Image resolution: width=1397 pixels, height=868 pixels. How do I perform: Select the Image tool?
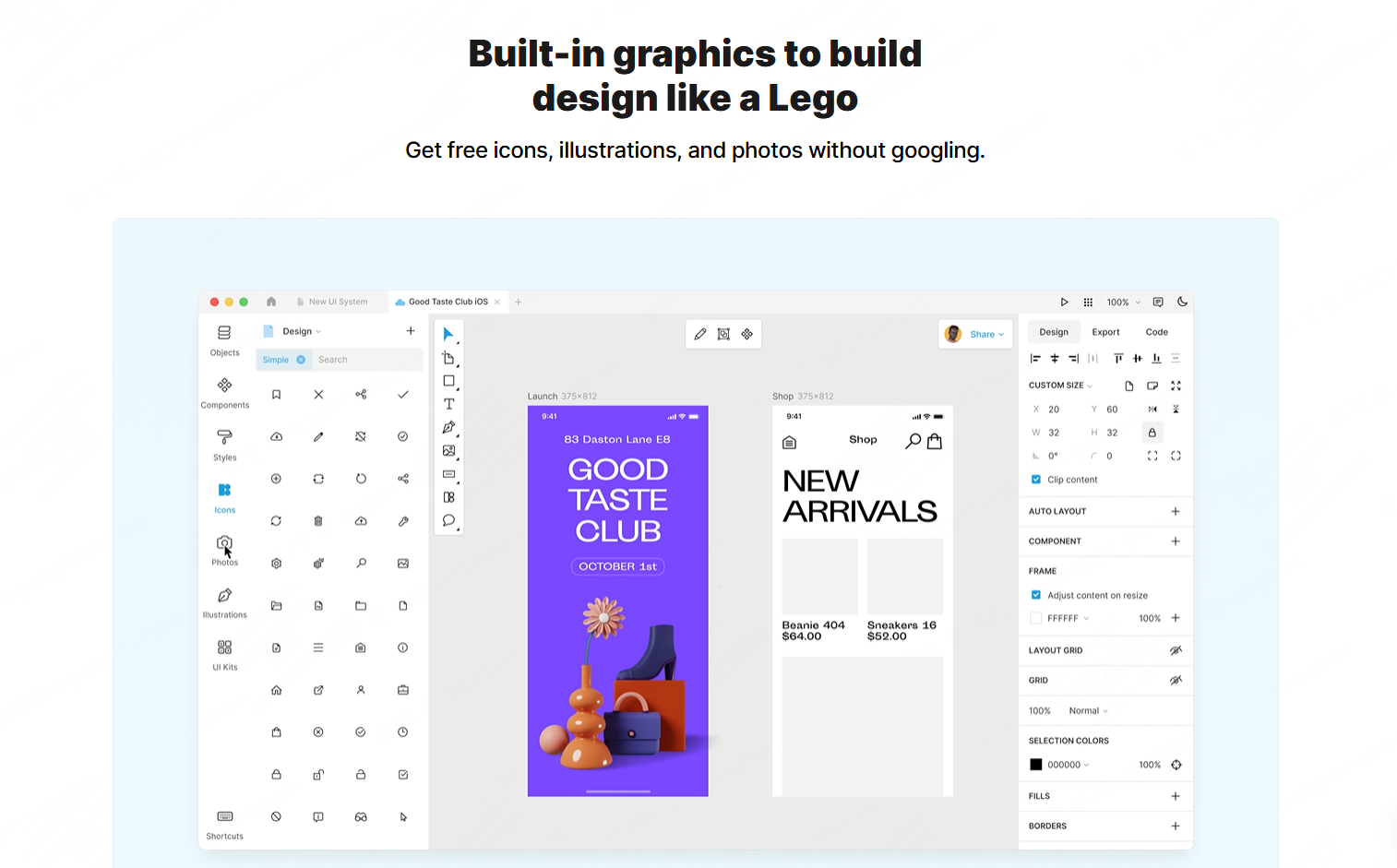point(448,450)
